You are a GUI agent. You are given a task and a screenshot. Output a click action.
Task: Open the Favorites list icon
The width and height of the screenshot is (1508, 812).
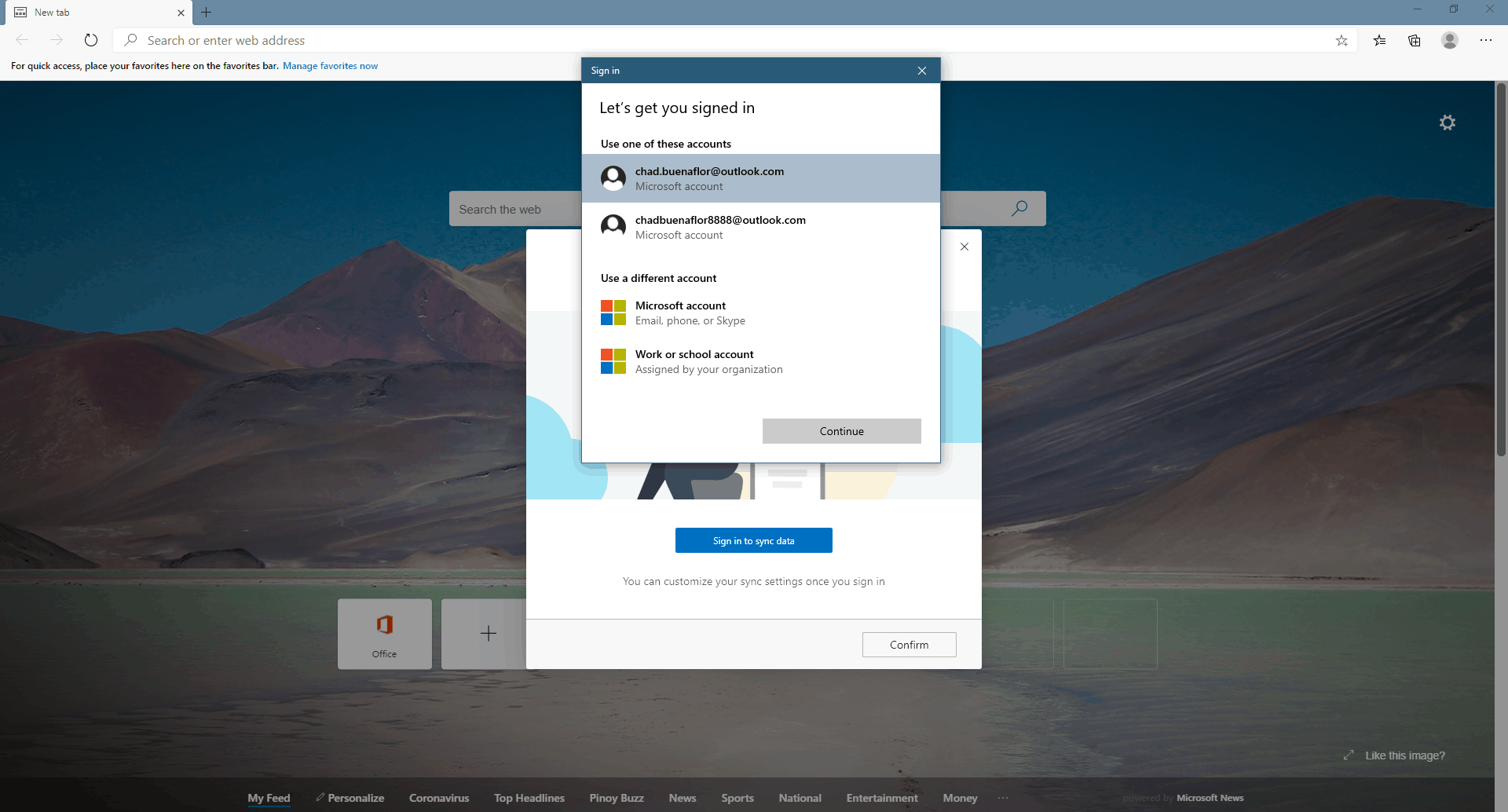tap(1380, 41)
